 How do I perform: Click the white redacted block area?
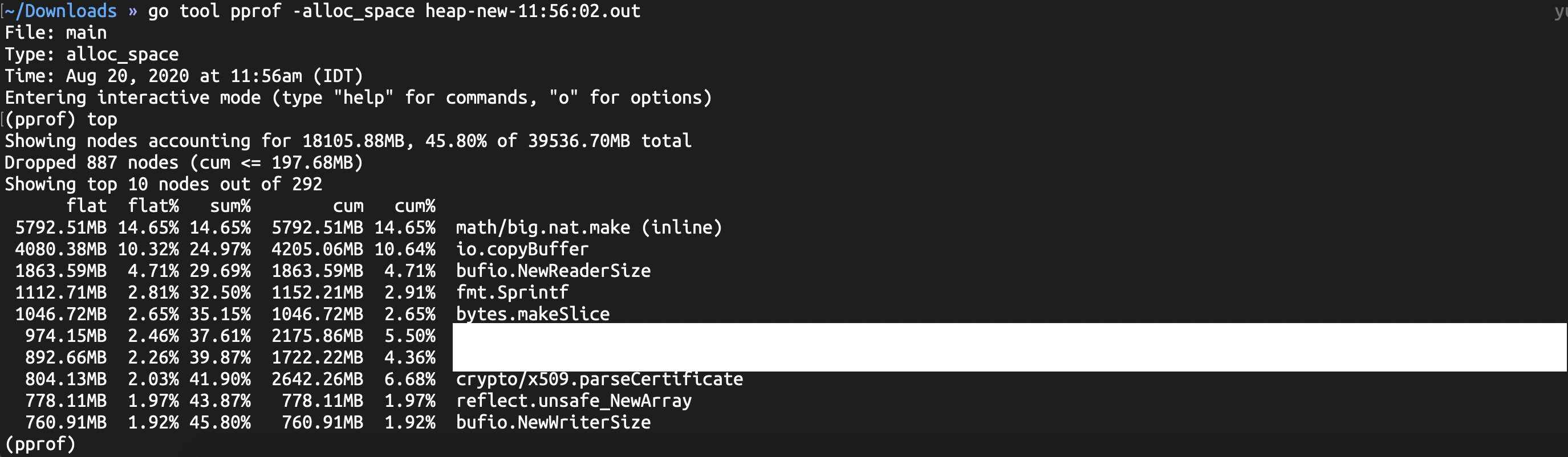click(1009, 347)
